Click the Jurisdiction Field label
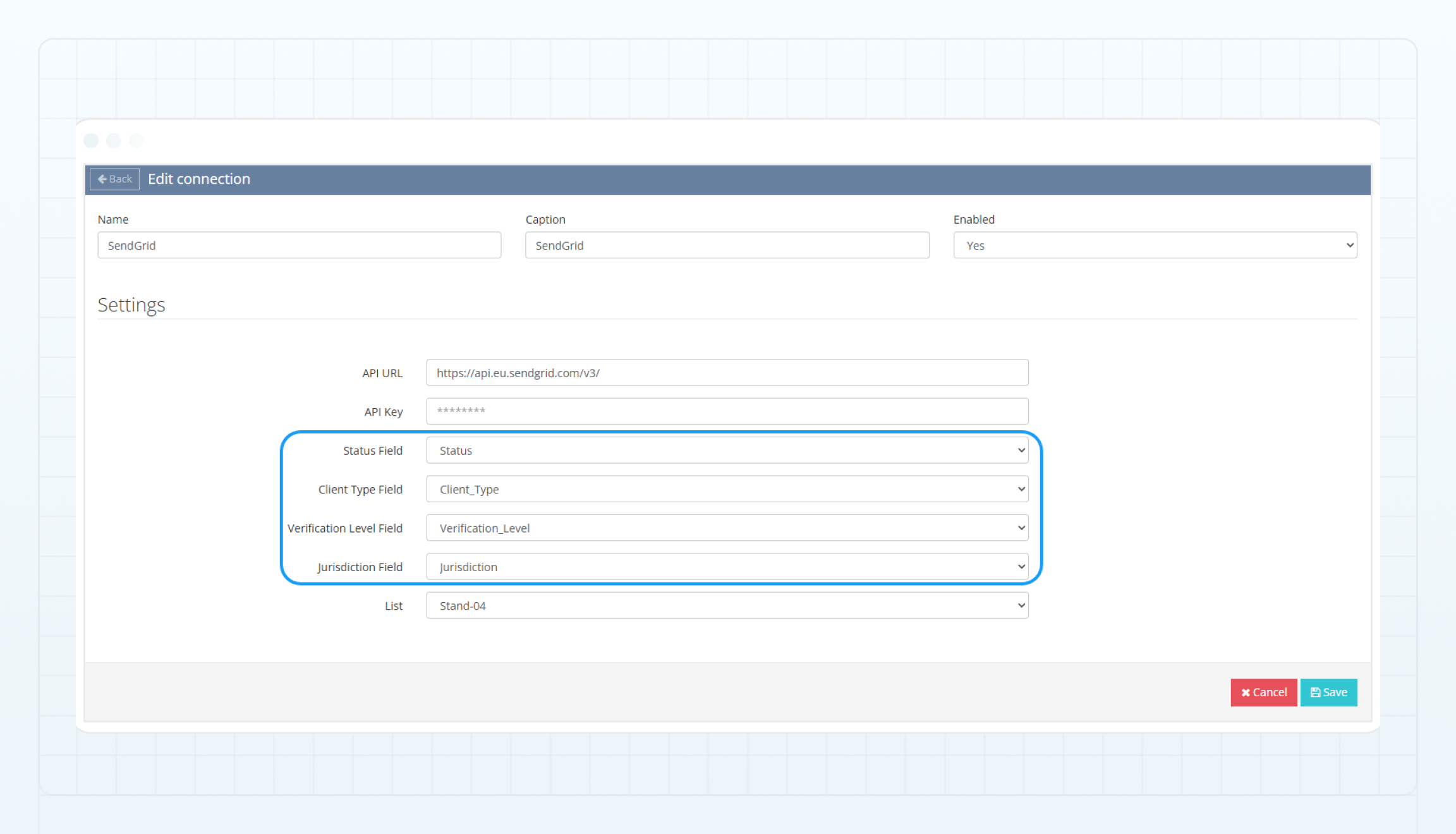 click(360, 567)
